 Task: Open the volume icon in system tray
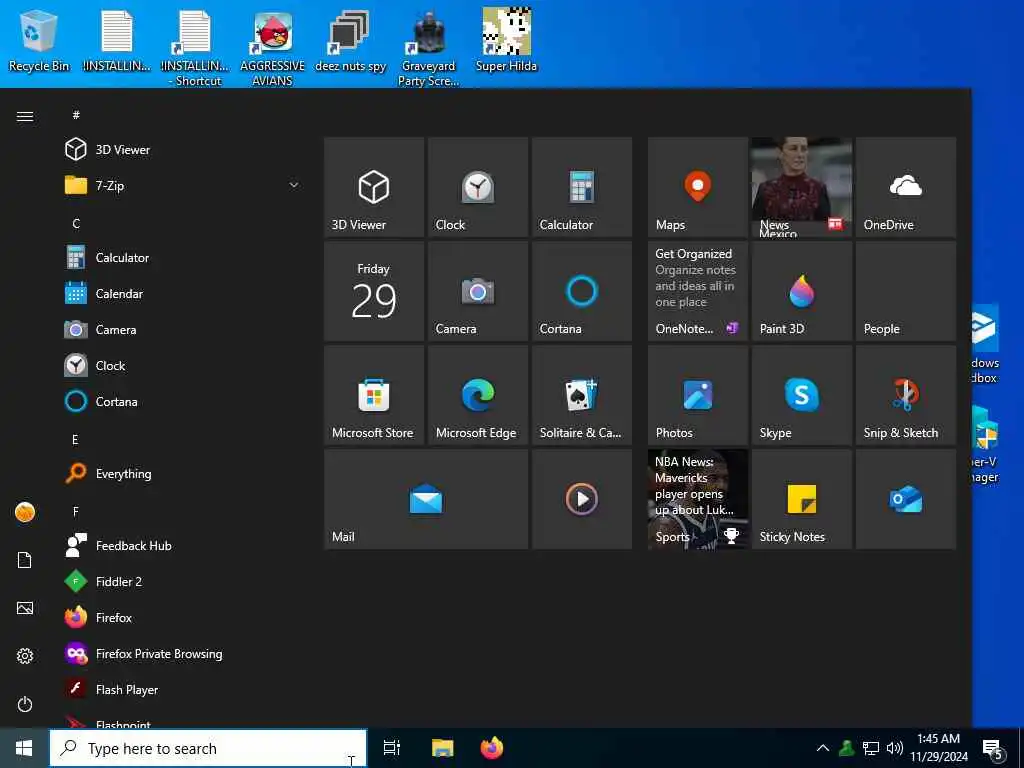[x=895, y=748]
